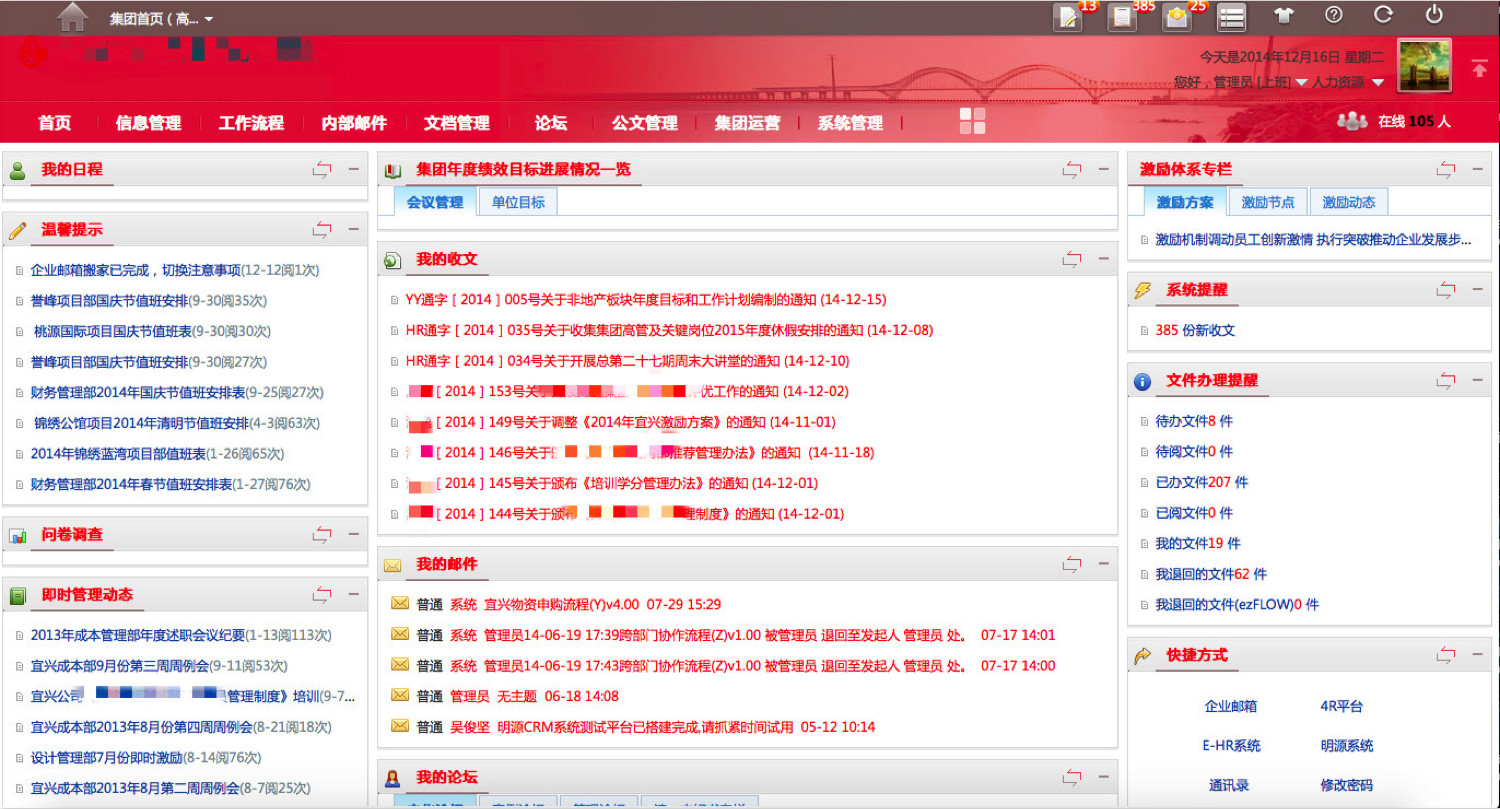Expand the 集团首页 dropdown at top left
This screenshot has width=1500, height=809.
click(208, 19)
